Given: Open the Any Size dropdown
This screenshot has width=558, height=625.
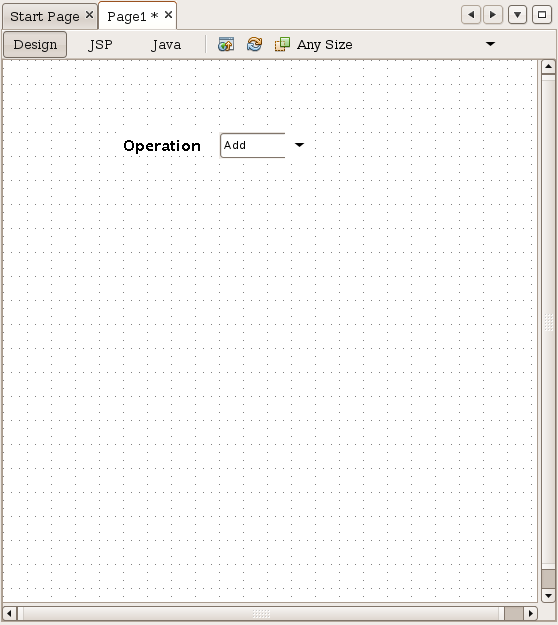Looking at the screenshot, I should pos(490,44).
